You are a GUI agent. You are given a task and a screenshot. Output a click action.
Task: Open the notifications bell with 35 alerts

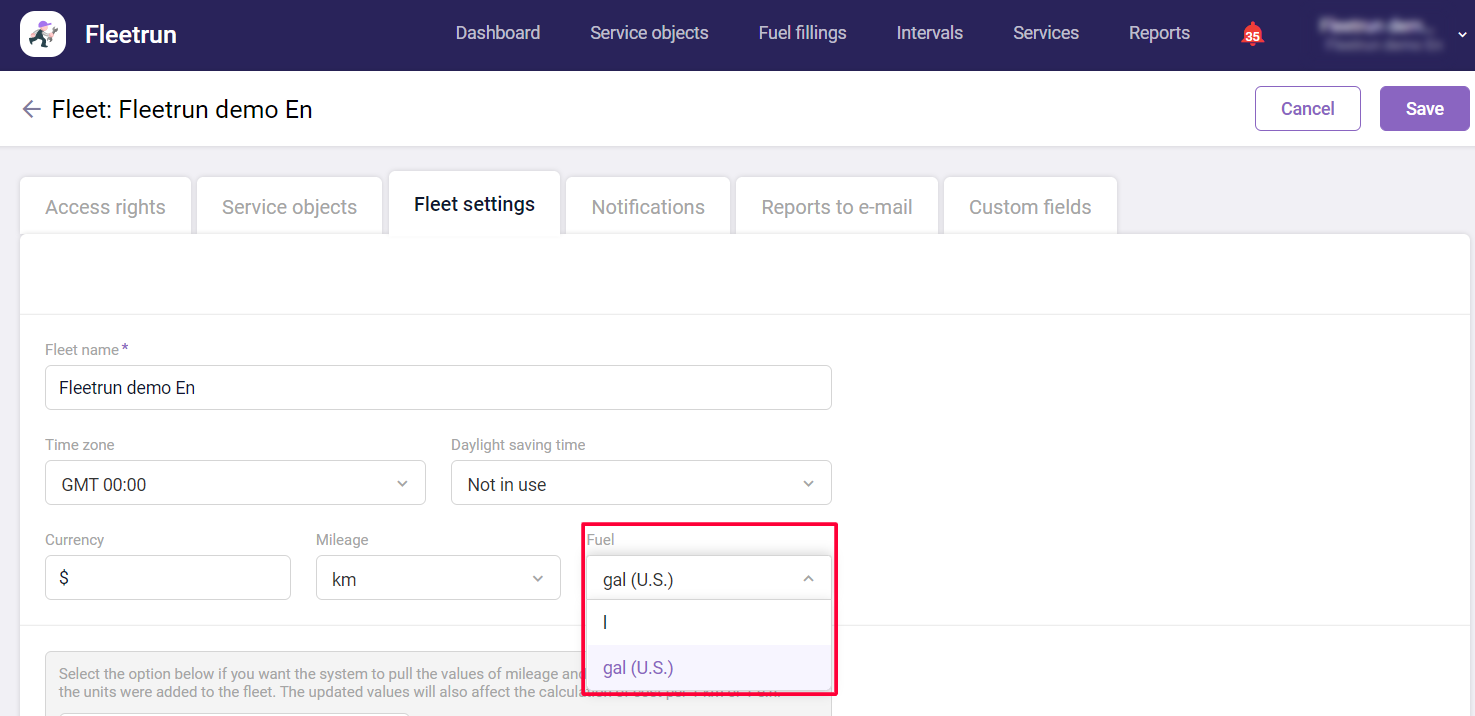[1252, 34]
